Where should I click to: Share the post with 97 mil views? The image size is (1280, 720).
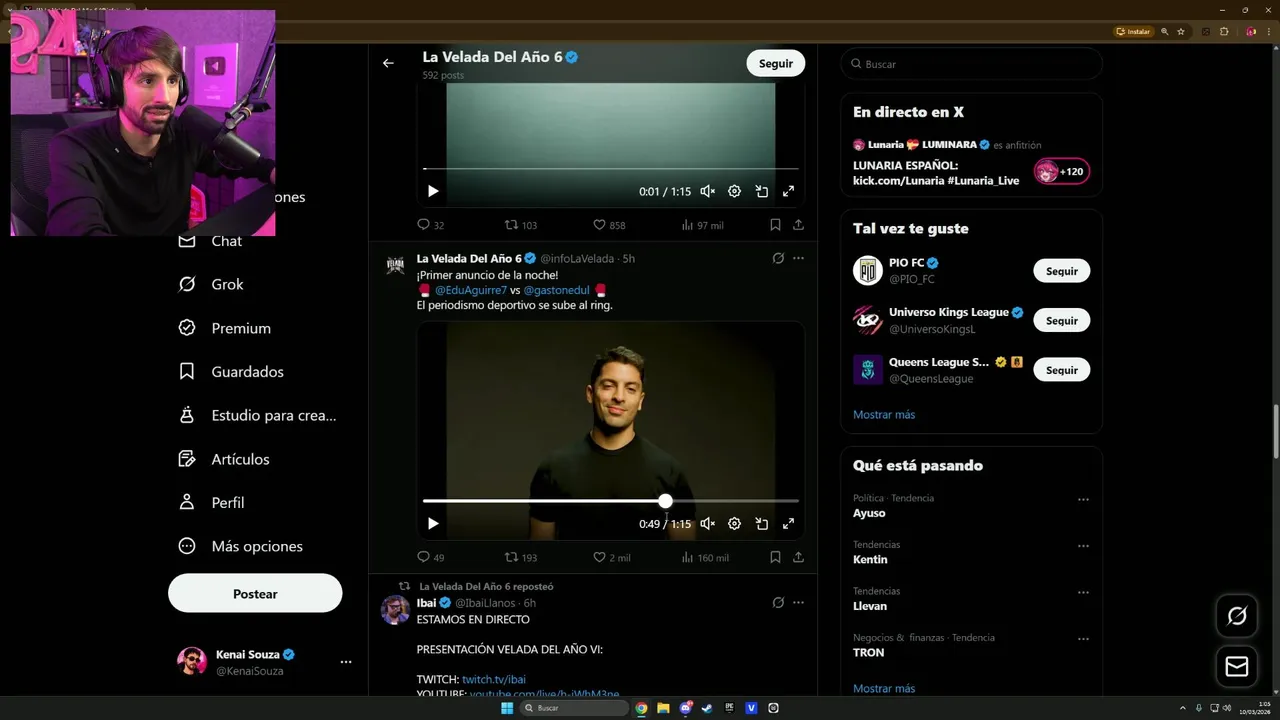pos(798,225)
